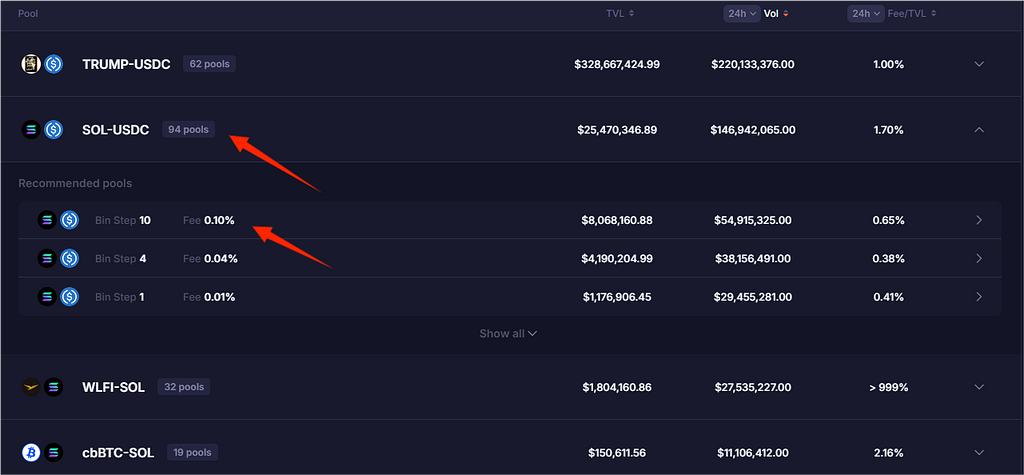The height and width of the screenshot is (475, 1024).
Task: Expand the cbBTC-SOL pool group
Action: tap(979, 452)
